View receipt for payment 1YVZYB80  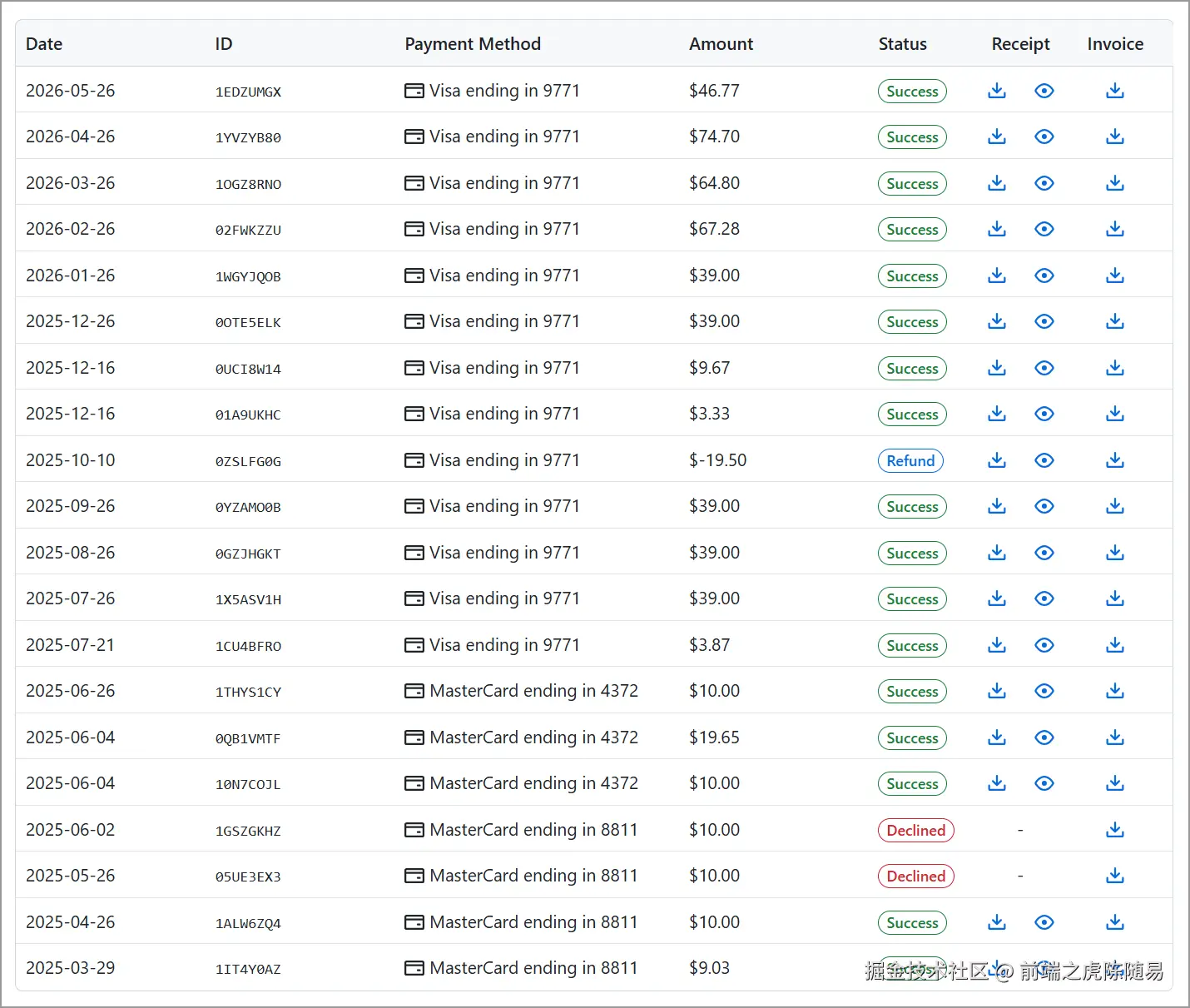pos(1044,137)
